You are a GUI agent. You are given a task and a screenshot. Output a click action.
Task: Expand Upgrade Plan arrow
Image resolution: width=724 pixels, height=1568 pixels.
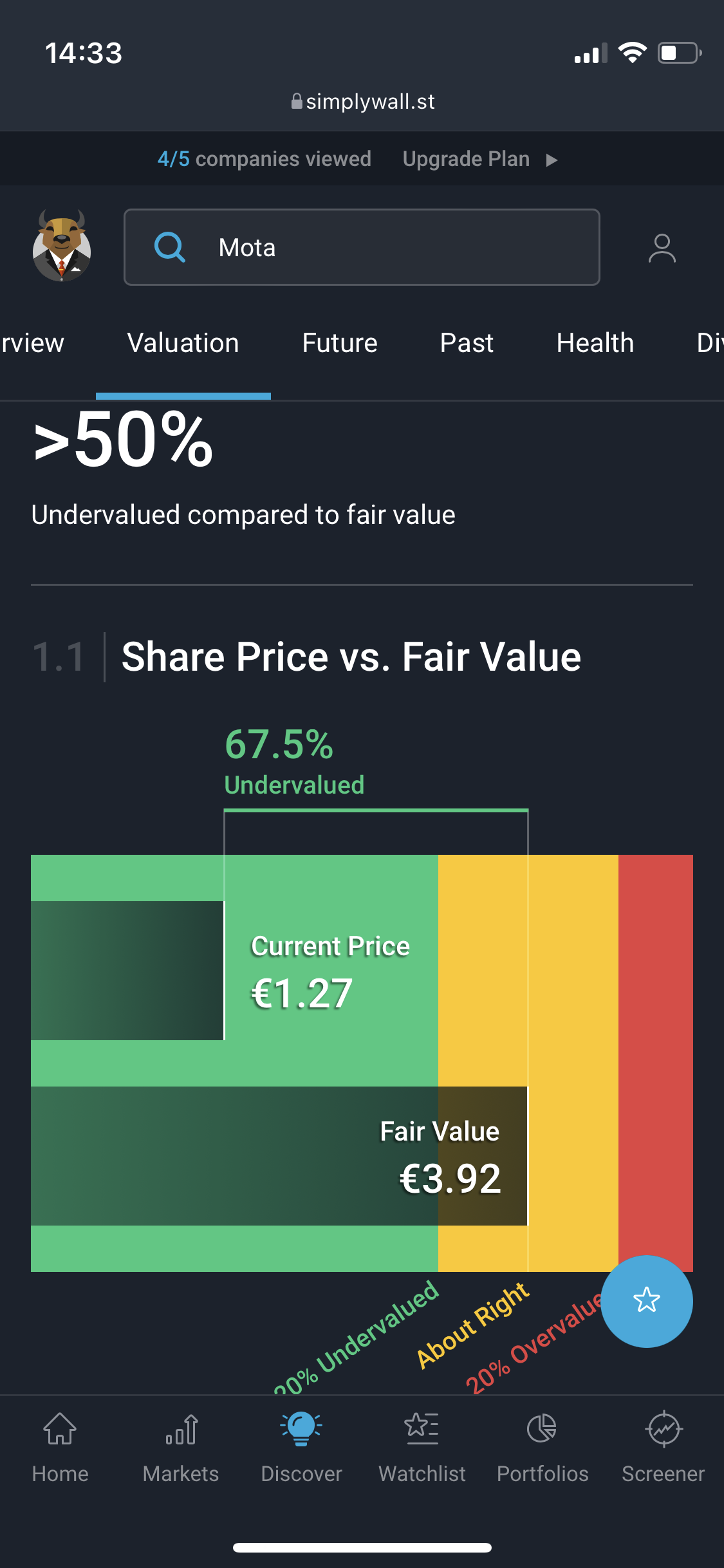(552, 160)
